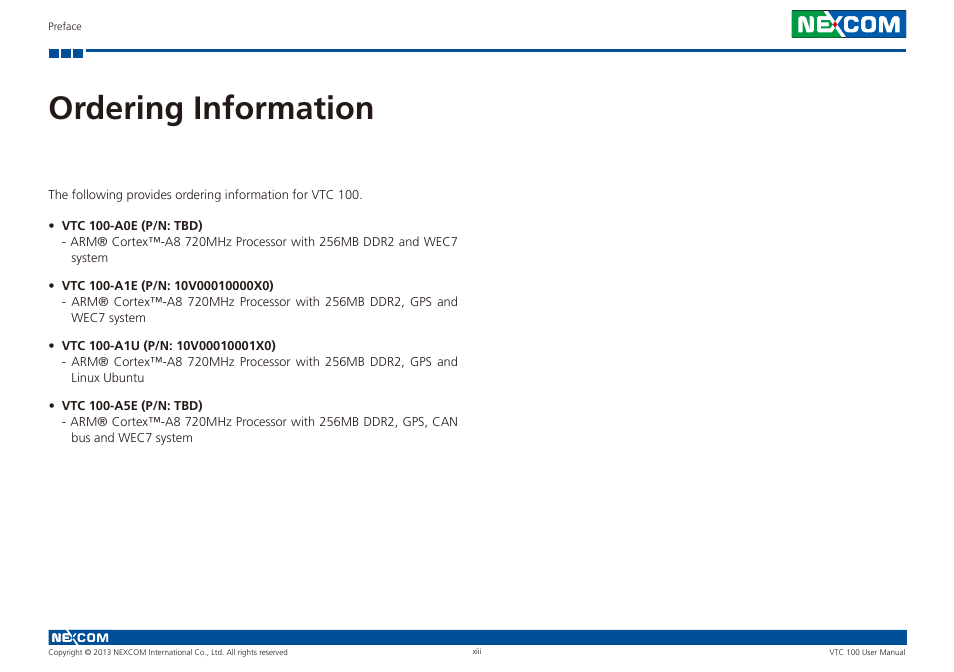Click the intro sentence about VTC 100 ordering
This screenshot has height=672, width=954.
coord(205,195)
